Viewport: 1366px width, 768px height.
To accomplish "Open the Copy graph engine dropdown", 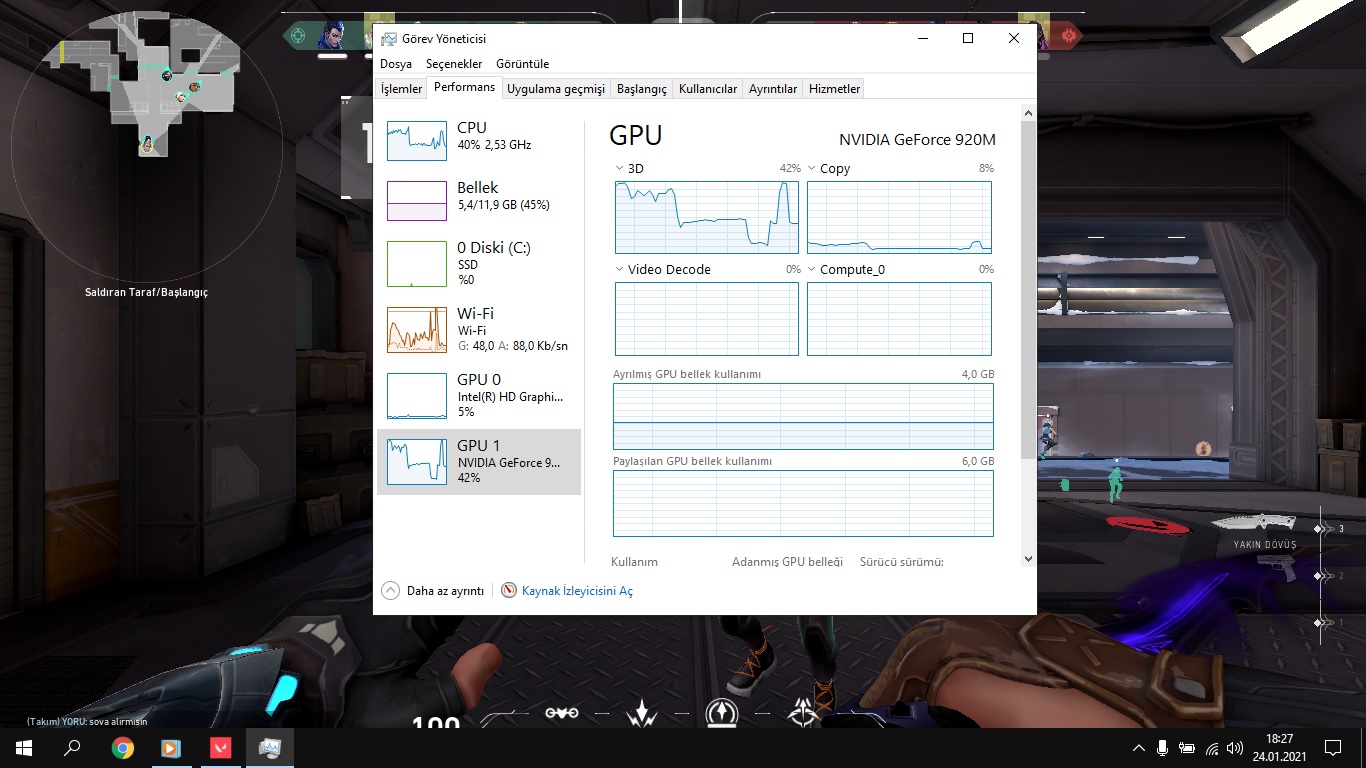I will coord(812,169).
